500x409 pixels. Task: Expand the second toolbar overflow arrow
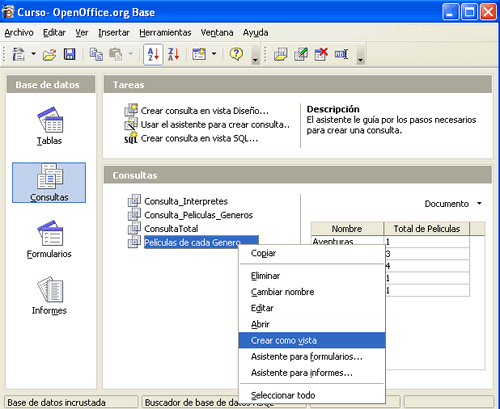(360, 55)
